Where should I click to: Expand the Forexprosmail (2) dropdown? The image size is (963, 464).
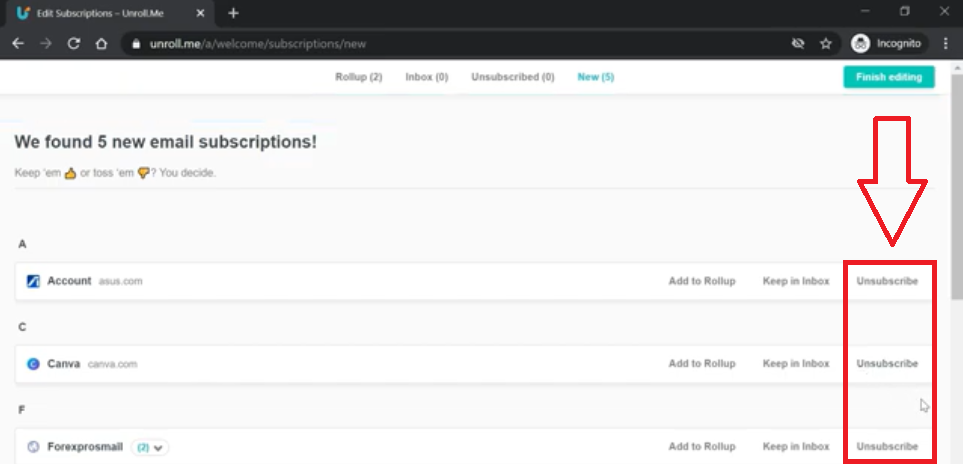point(150,447)
